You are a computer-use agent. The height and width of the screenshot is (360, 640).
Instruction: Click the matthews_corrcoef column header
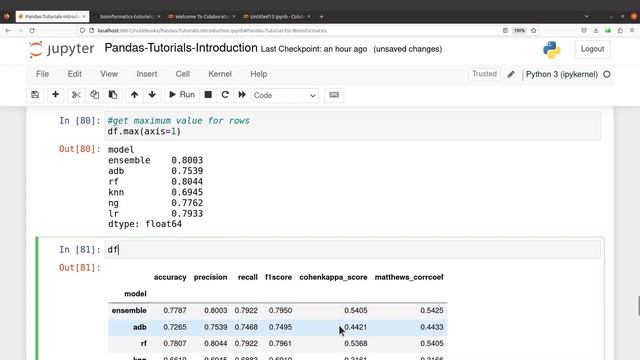[409, 277]
